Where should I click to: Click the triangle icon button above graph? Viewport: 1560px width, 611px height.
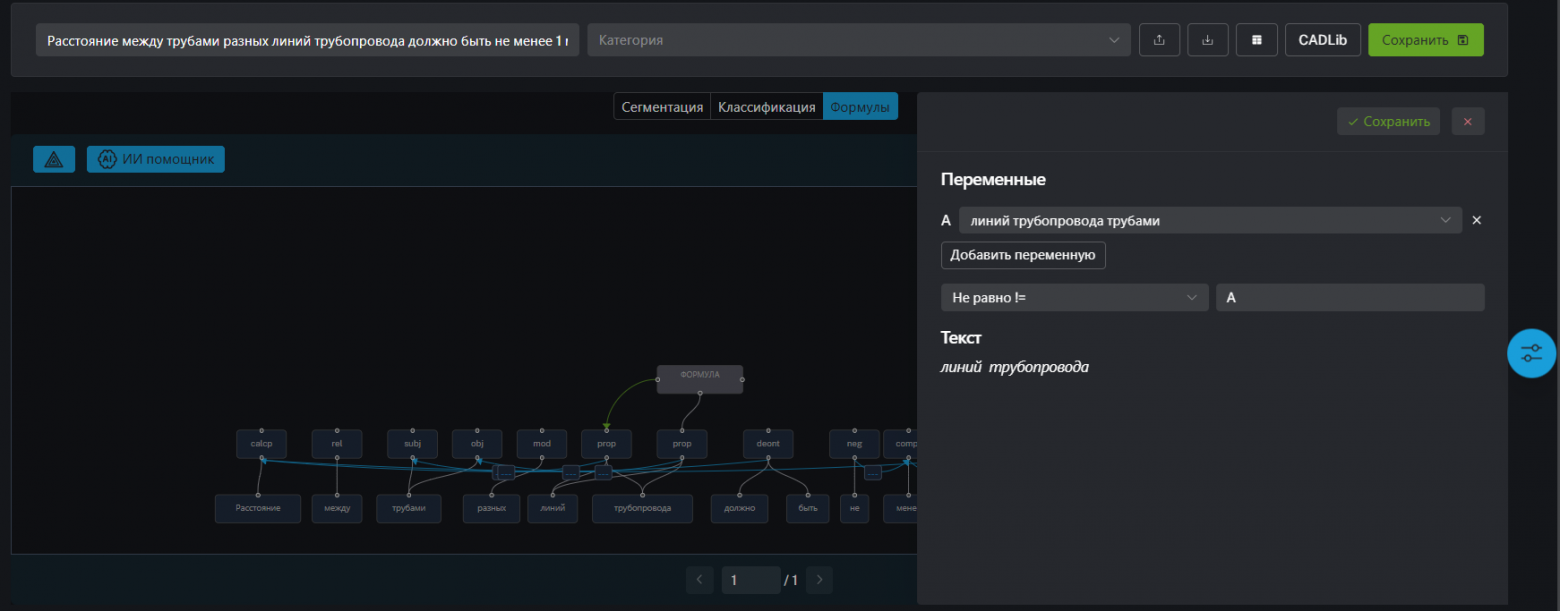[x=54, y=159]
